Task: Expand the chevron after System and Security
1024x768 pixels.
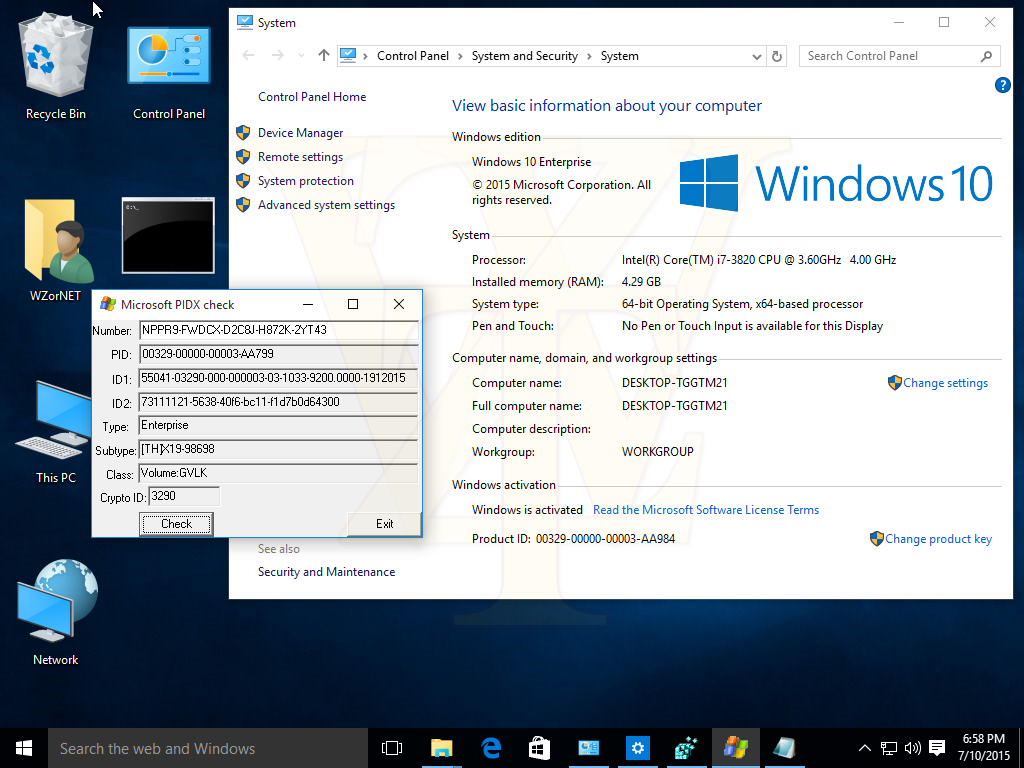Action: tap(588, 56)
